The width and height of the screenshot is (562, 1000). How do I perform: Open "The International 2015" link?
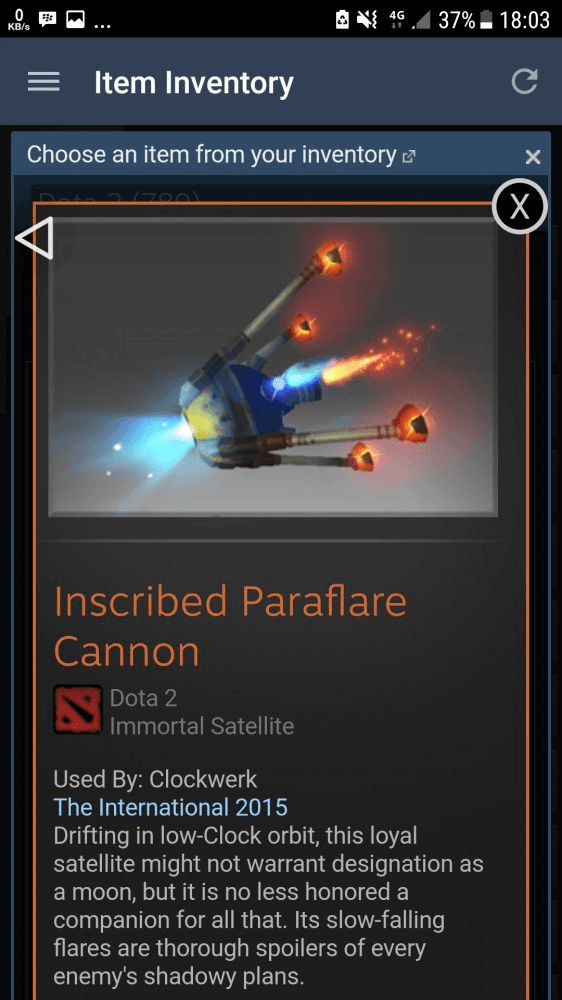coord(170,807)
